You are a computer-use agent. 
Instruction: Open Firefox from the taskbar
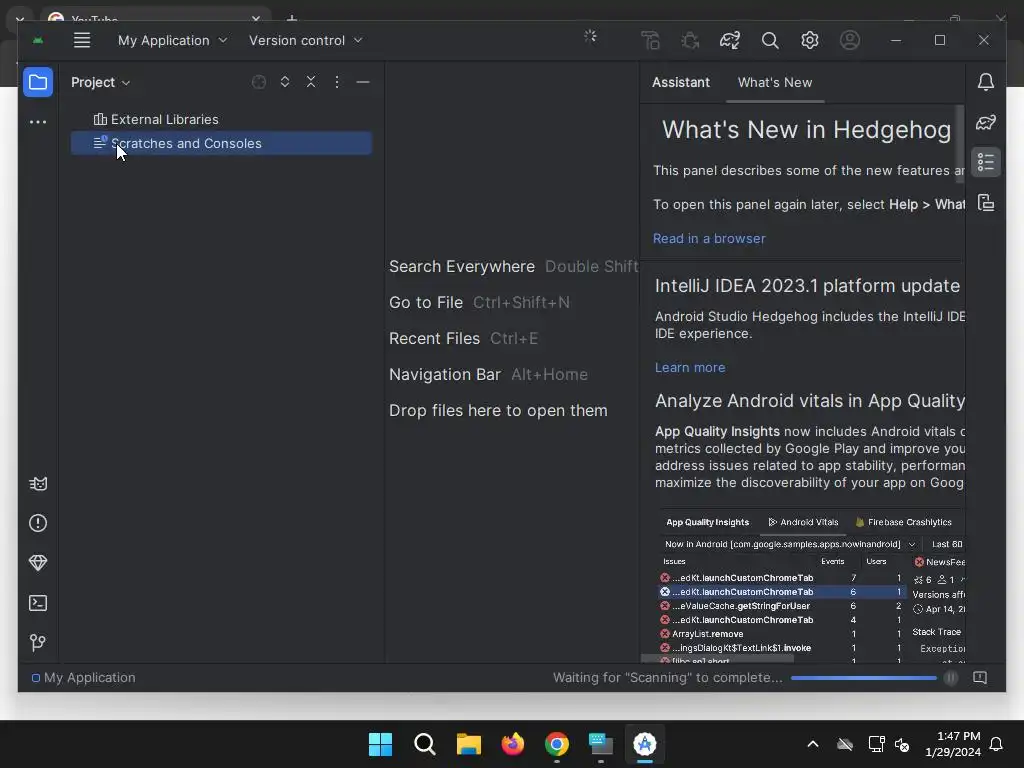pos(513,744)
